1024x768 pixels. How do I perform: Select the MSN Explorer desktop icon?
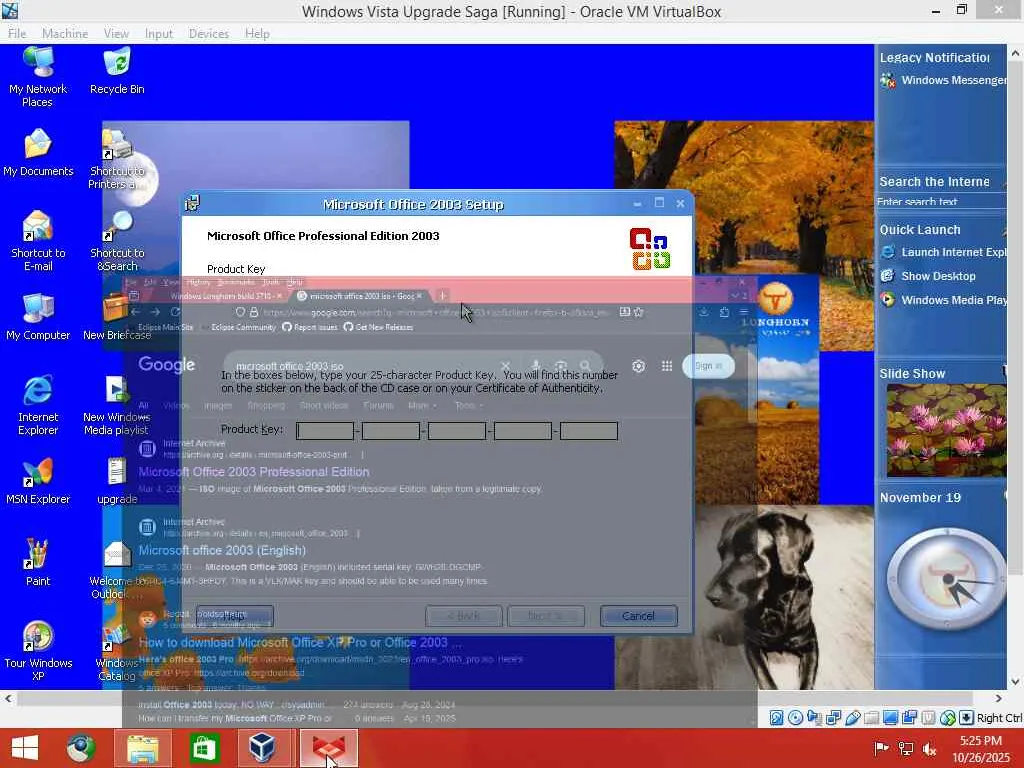click(38, 482)
